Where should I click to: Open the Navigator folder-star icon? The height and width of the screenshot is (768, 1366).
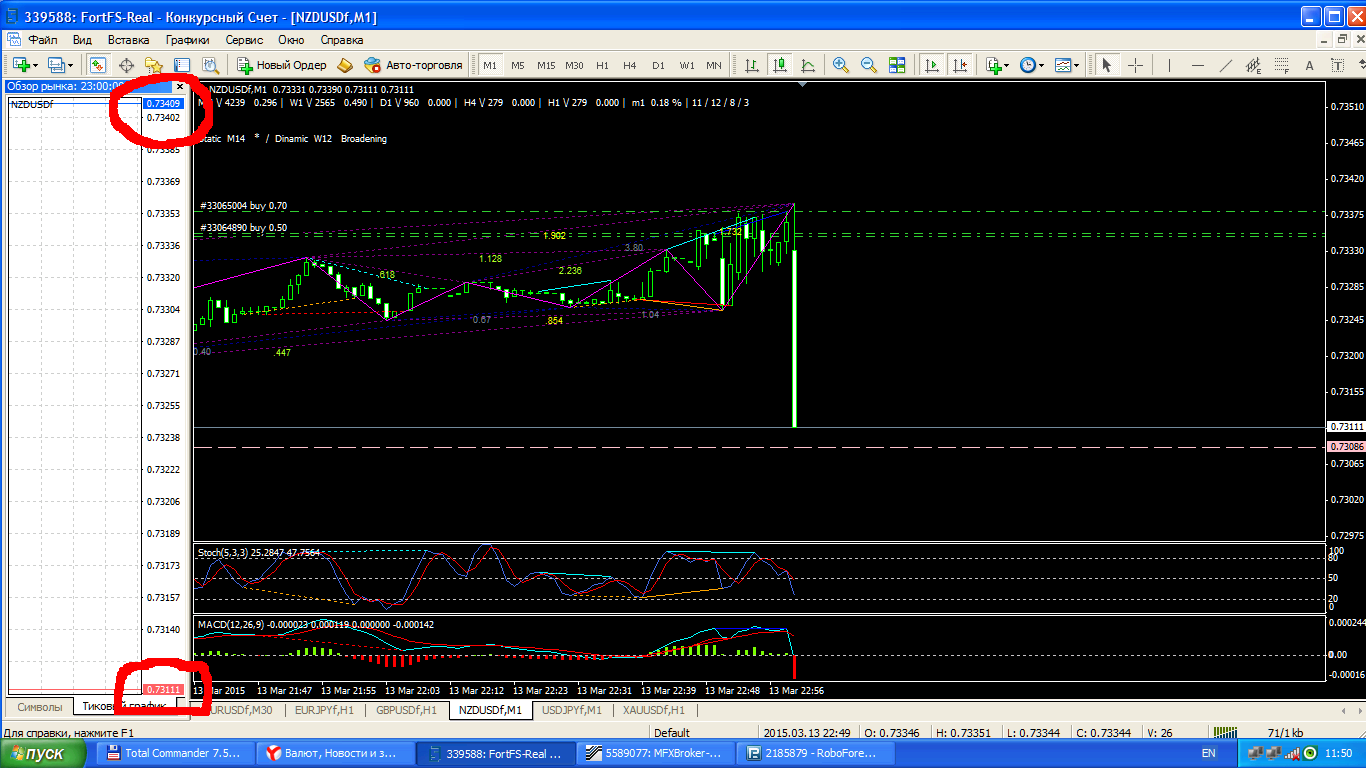[x=153, y=65]
